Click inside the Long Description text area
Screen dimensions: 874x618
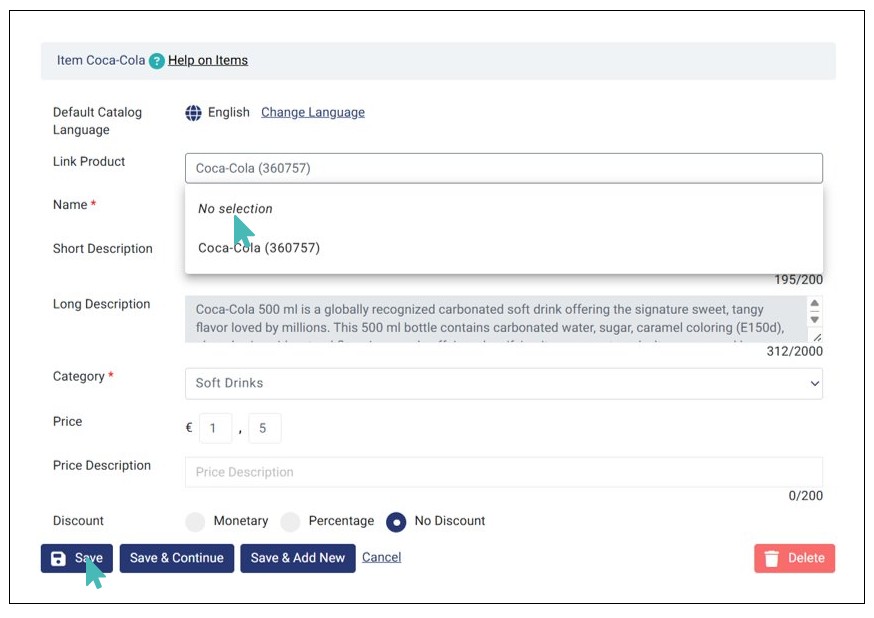(x=496, y=319)
